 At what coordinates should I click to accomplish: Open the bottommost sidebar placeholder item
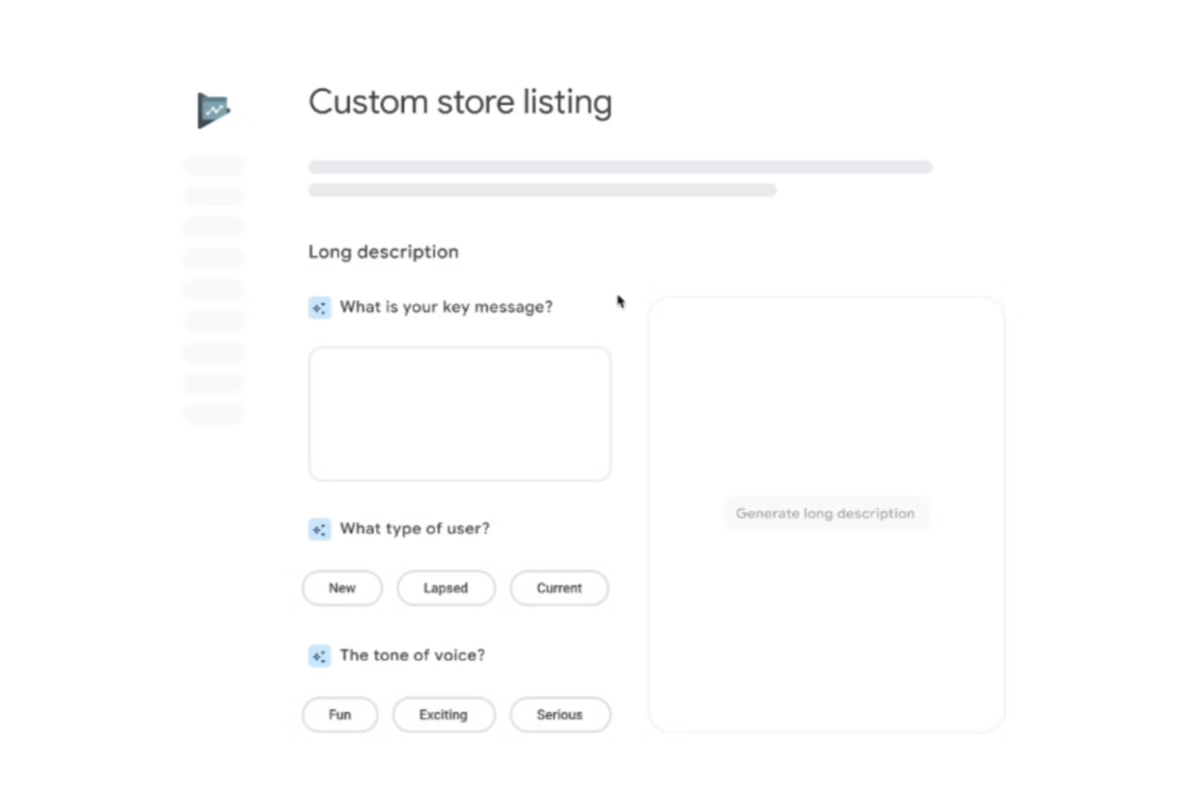214,414
